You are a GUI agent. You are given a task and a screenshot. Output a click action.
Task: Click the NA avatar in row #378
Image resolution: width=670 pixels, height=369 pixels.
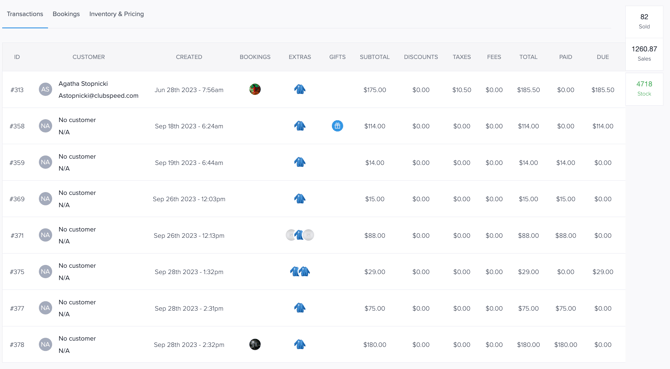pyautogui.click(x=45, y=344)
